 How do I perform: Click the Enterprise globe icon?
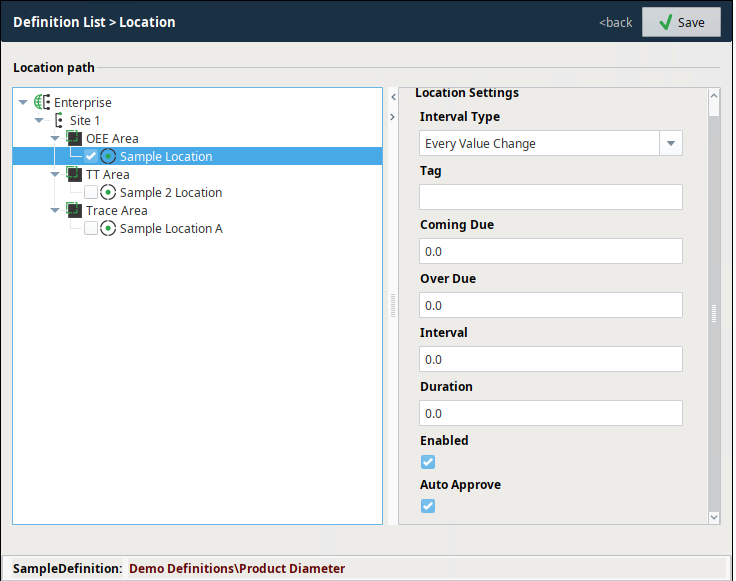click(x=42, y=102)
